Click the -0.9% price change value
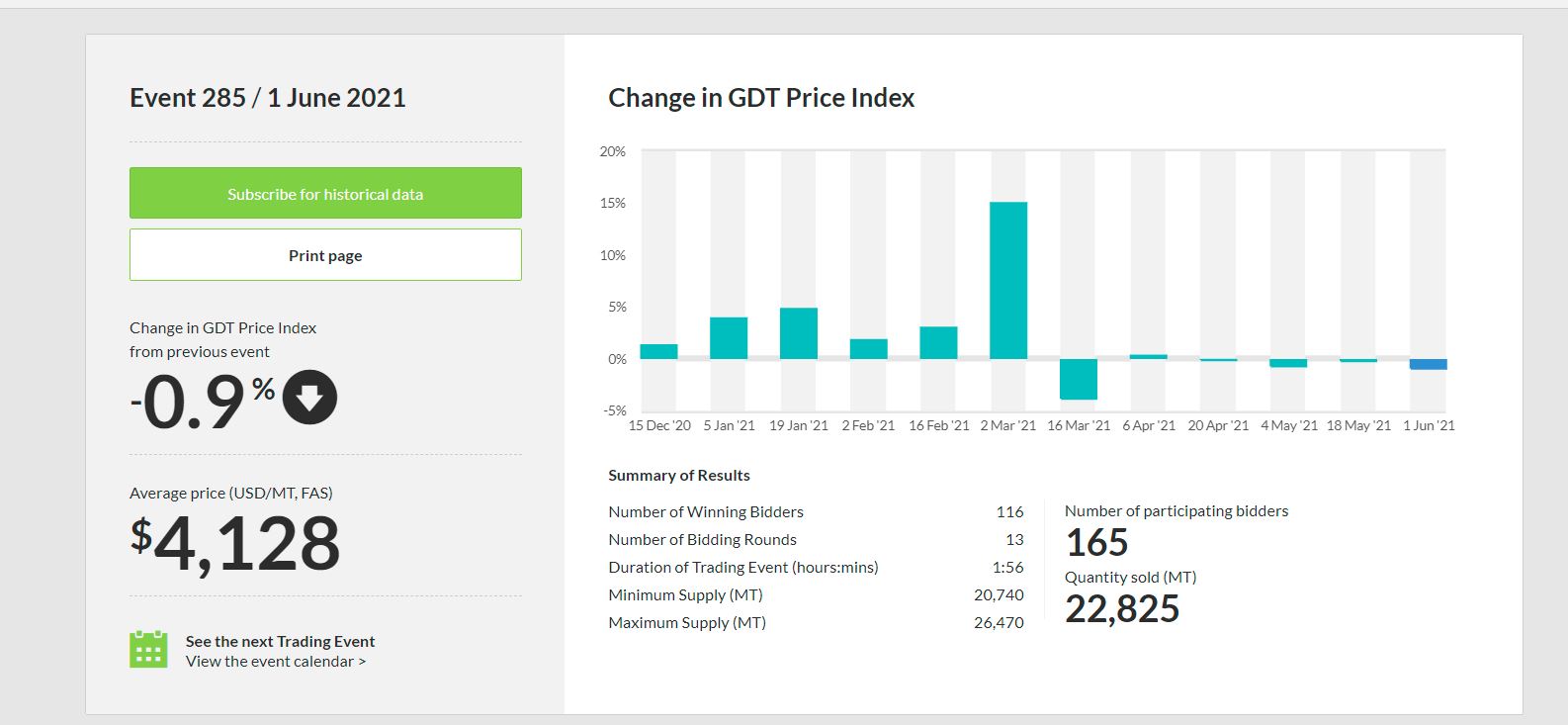1568x725 pixels. point(202,401)
